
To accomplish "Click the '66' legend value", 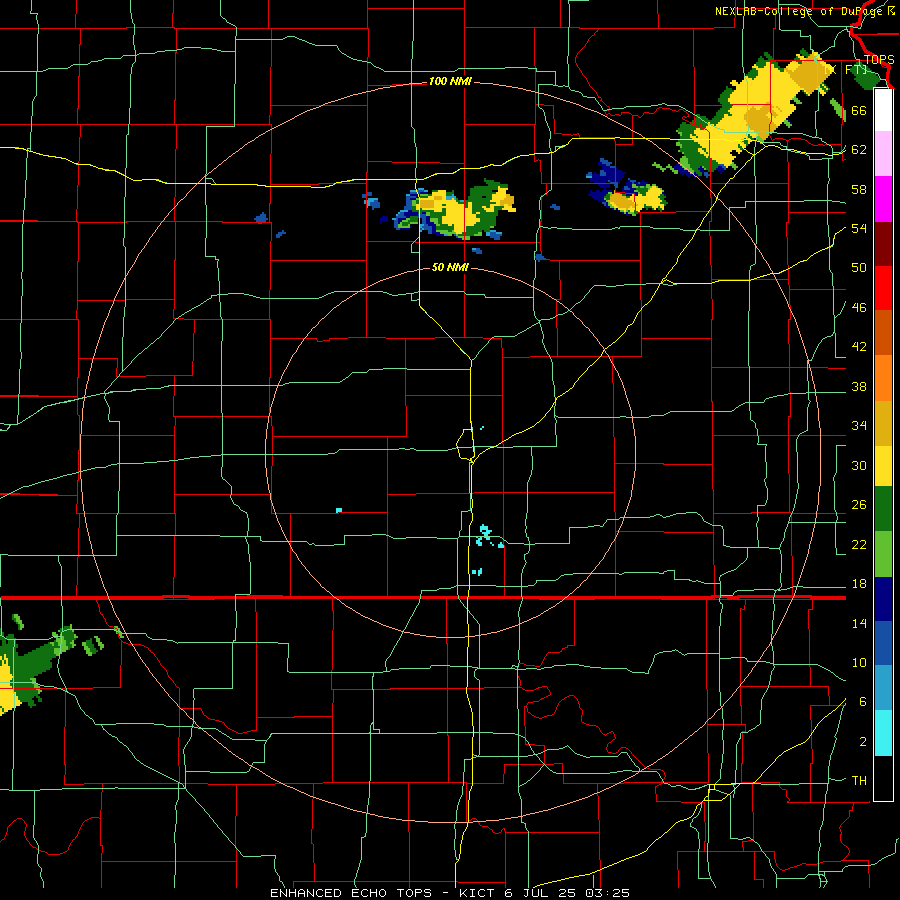I will [x=859, y=110].
